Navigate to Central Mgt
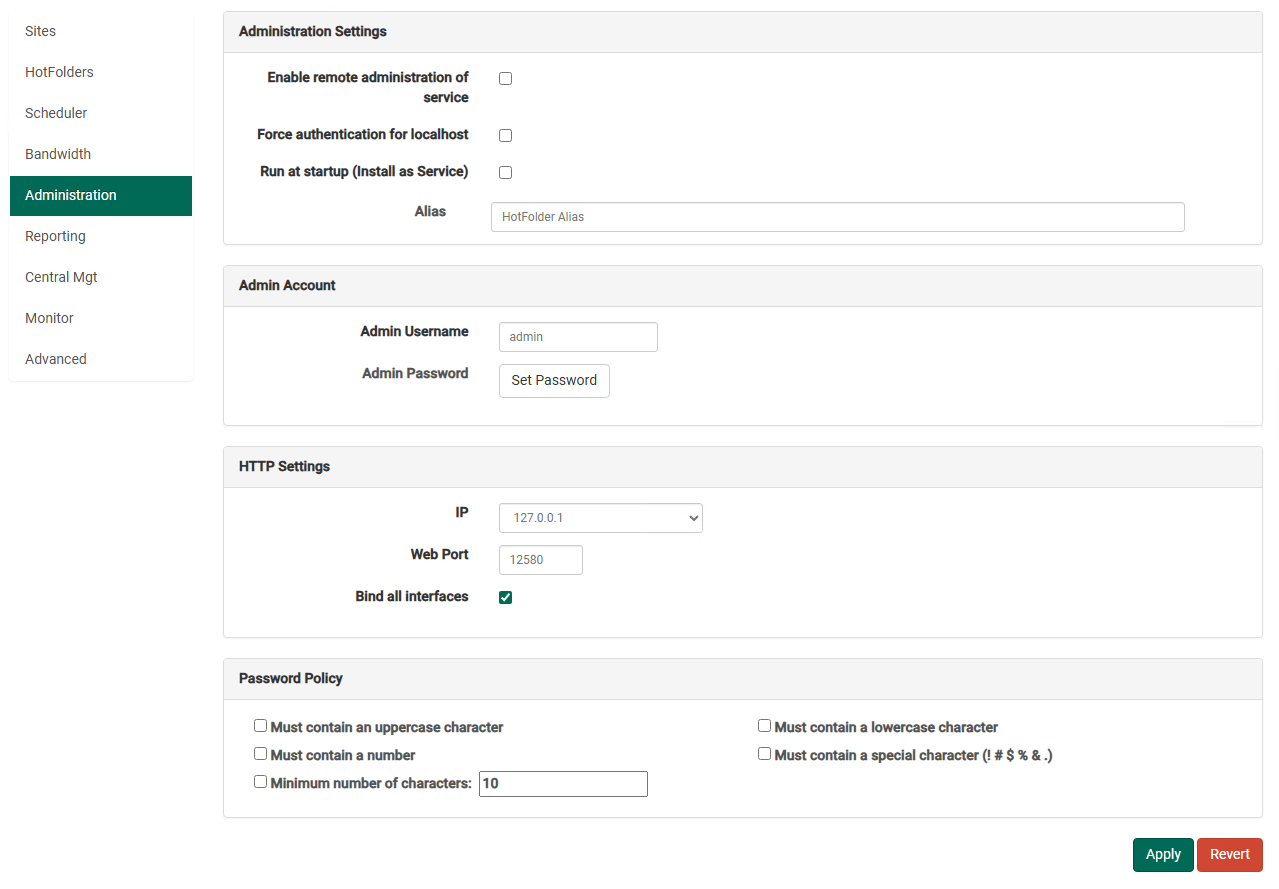 click(x=101, y=277)
